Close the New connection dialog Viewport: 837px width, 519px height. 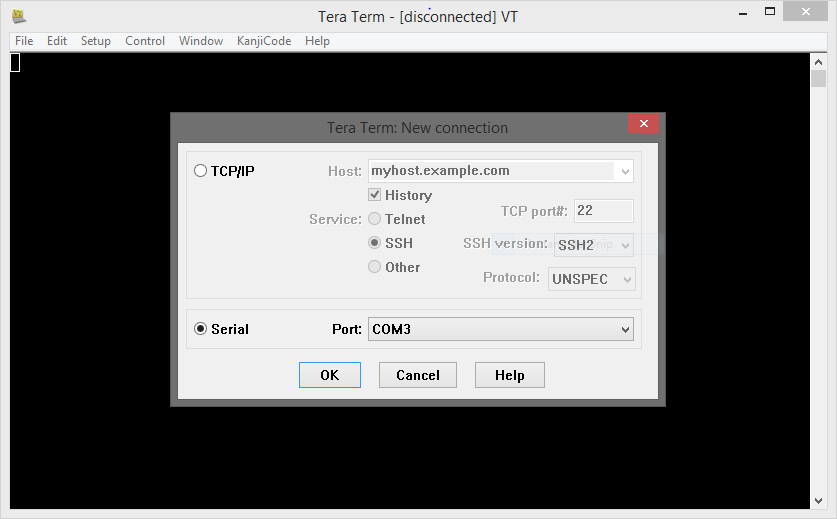pos(643,123)
